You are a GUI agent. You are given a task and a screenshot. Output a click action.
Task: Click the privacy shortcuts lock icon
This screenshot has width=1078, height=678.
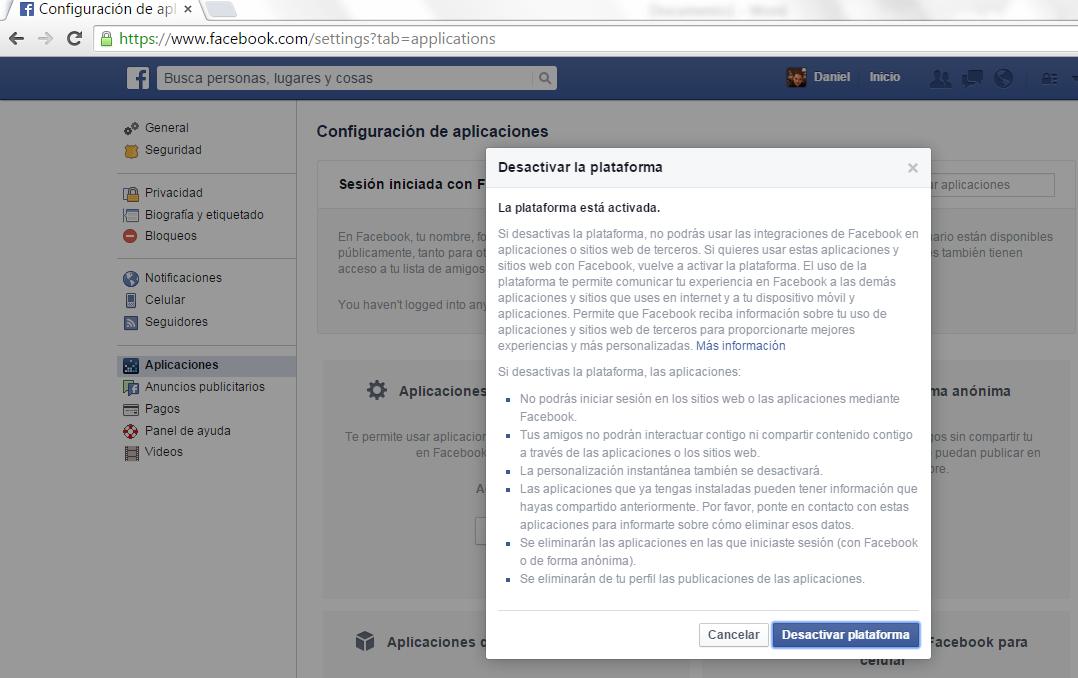pyautogui.click(x=1048, y=78)
